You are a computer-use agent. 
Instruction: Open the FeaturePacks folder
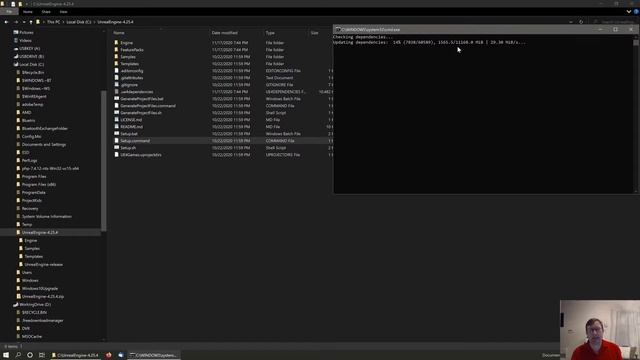click(131, 50)
